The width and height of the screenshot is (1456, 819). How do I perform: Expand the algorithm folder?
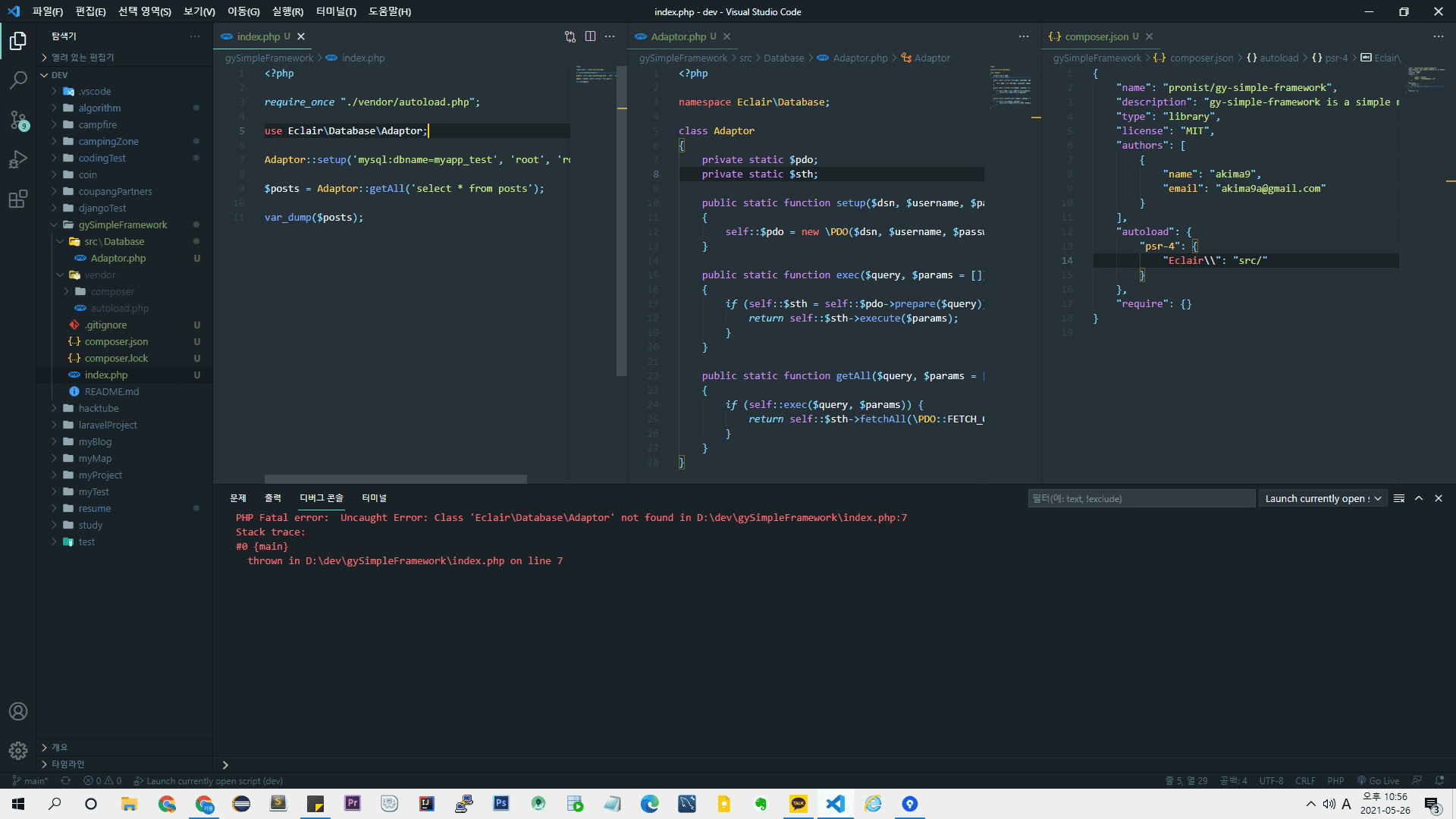(x=99, y=108)
